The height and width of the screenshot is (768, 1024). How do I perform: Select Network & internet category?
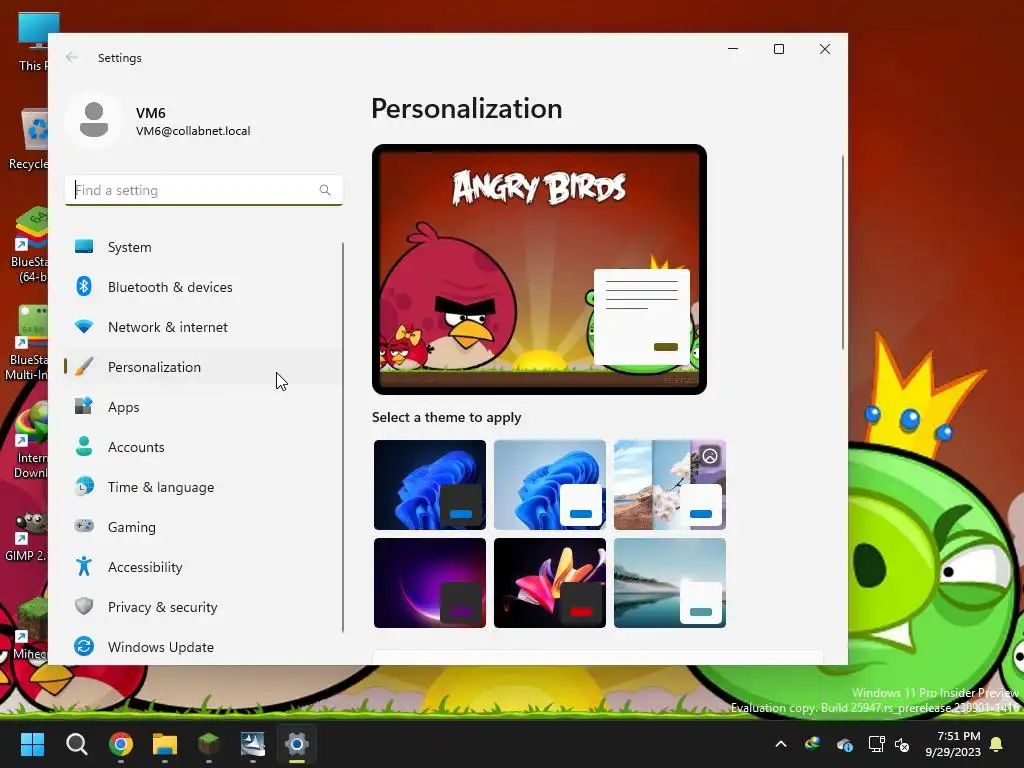click(x=202, y=327)
